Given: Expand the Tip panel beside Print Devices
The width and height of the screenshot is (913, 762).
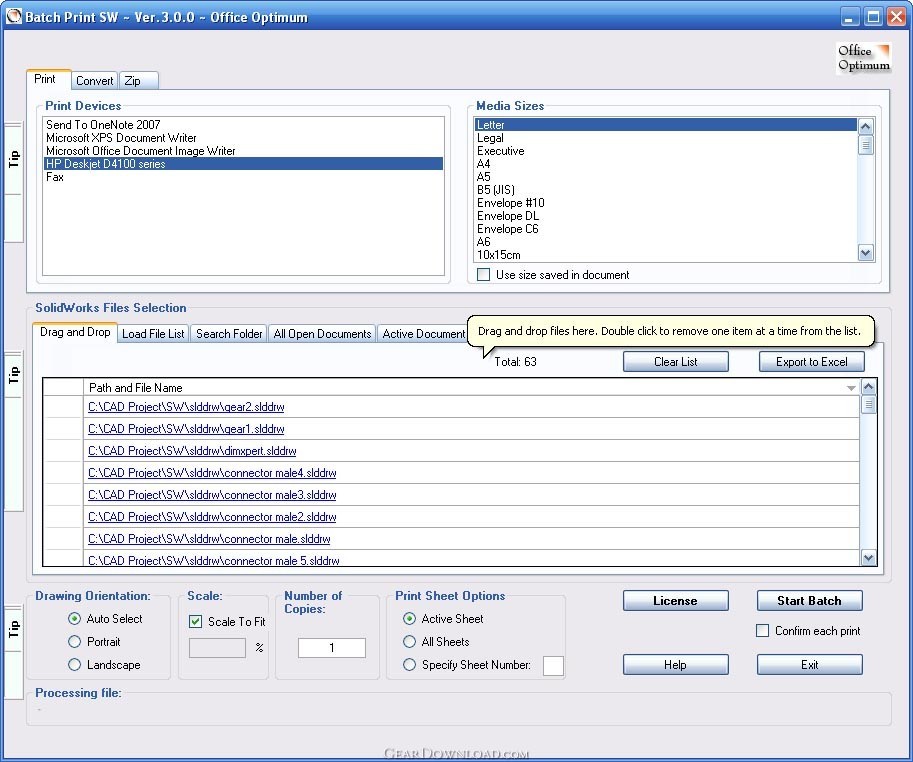Looking at the screenshot, I should (x=13, y=159).
